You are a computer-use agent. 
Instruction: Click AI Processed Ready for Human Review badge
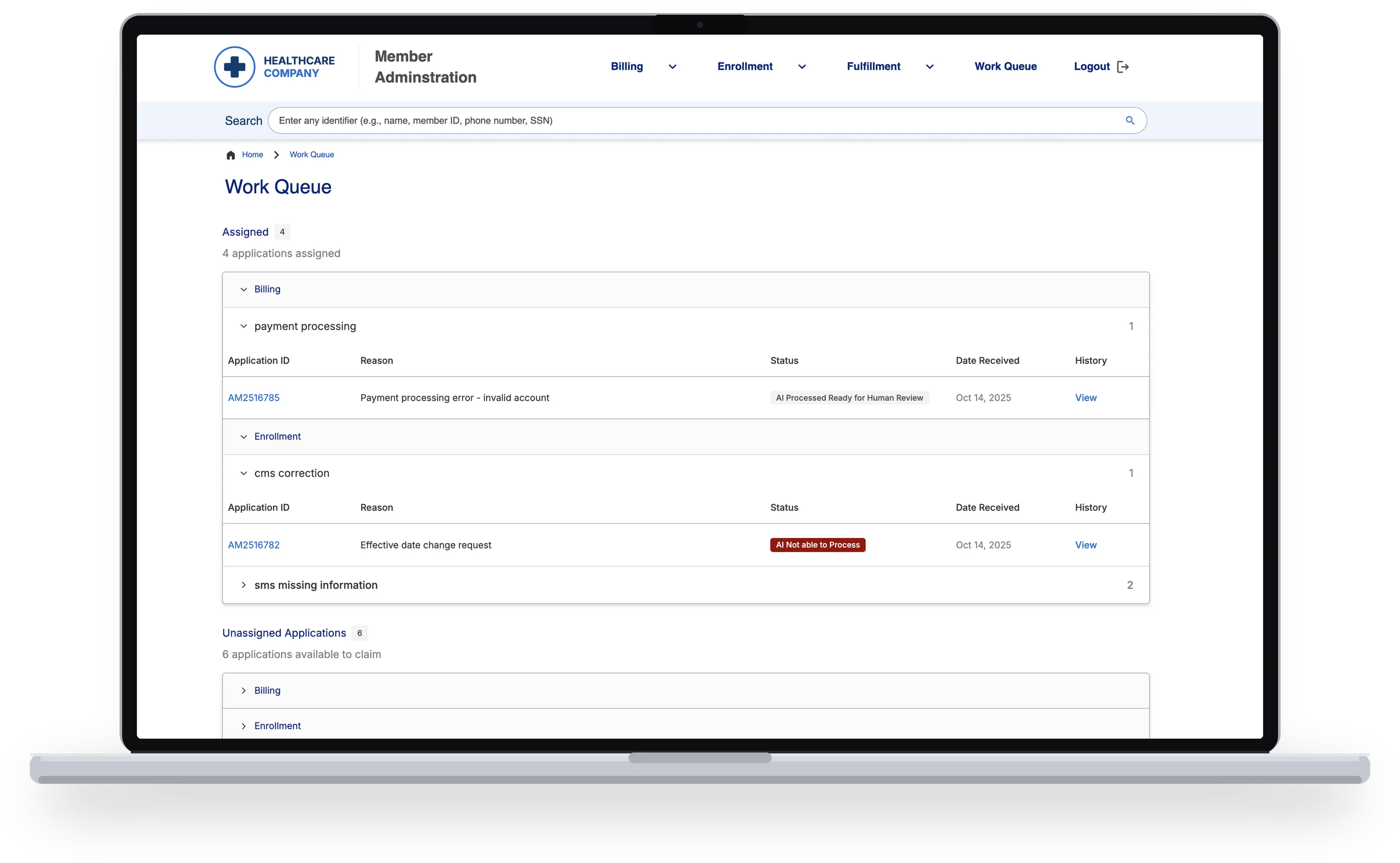849,398
